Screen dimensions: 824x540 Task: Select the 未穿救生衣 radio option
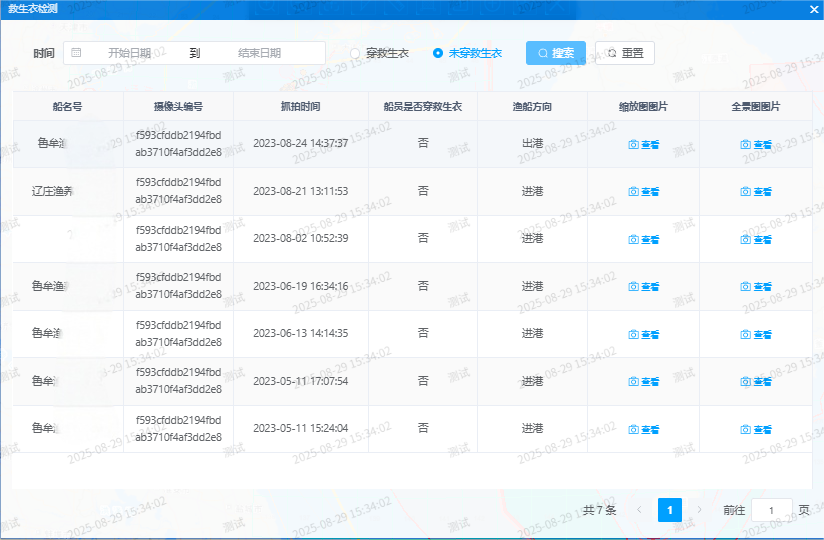467,53
